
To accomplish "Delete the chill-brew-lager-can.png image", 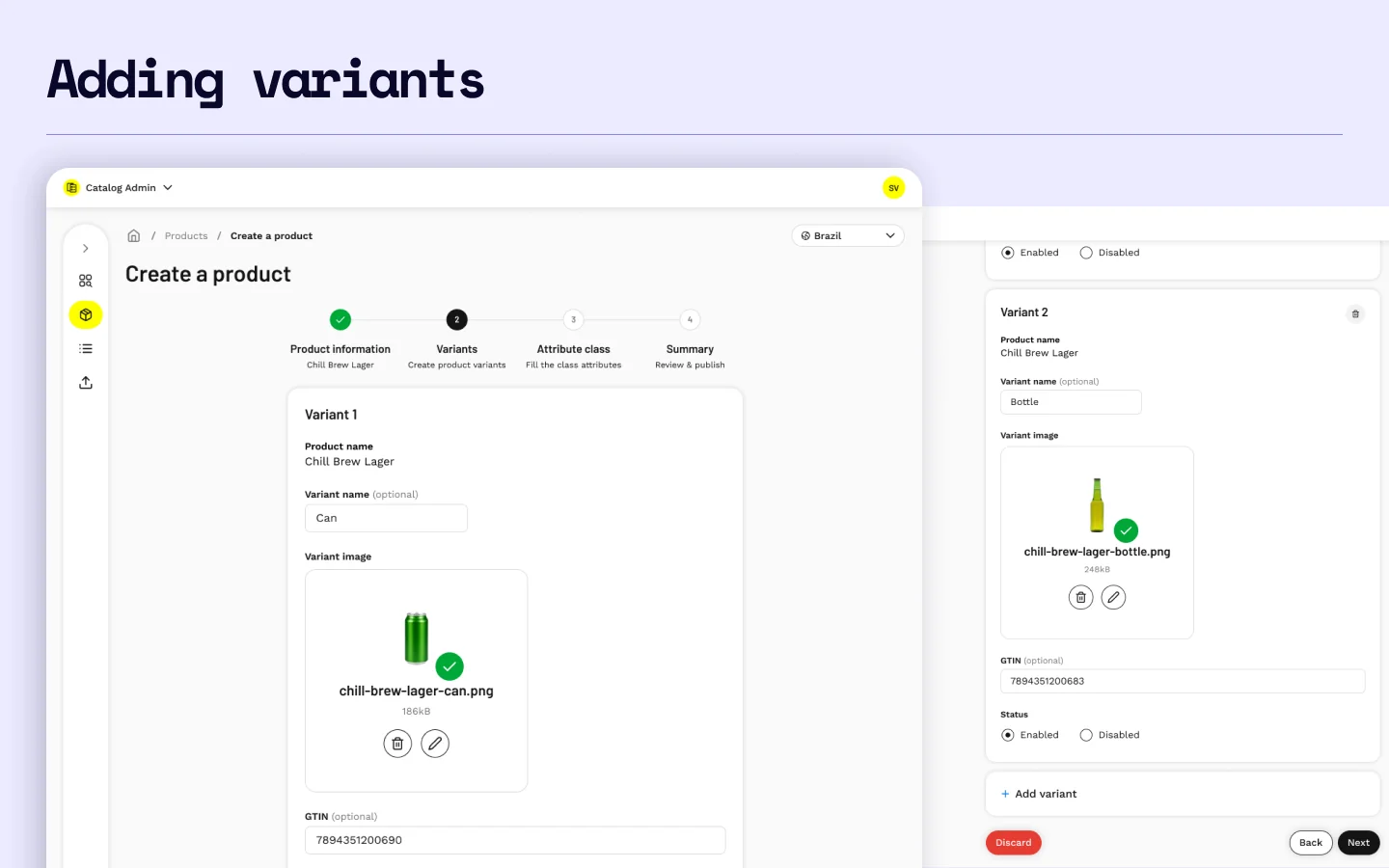I will coord(397,744).
